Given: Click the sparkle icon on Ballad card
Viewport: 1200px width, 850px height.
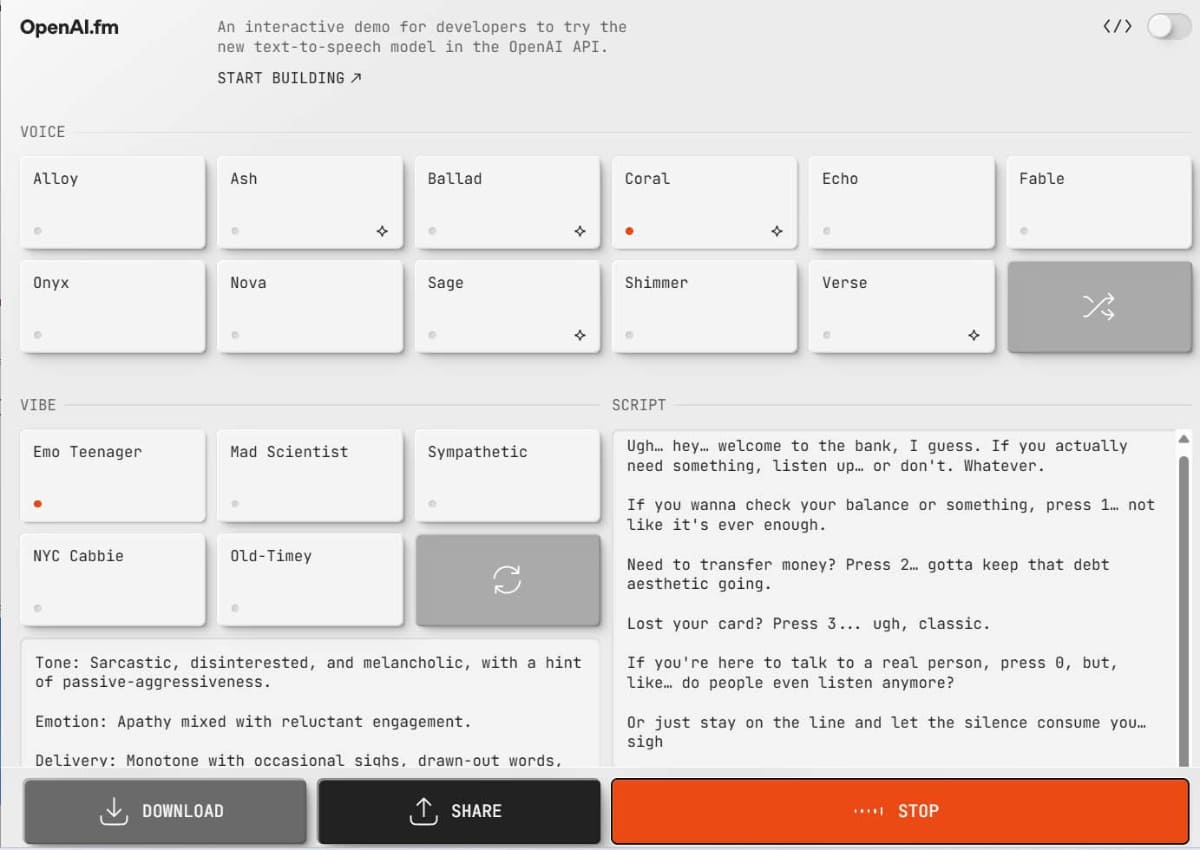Looking at the screenshot, I should click(579, 231).
